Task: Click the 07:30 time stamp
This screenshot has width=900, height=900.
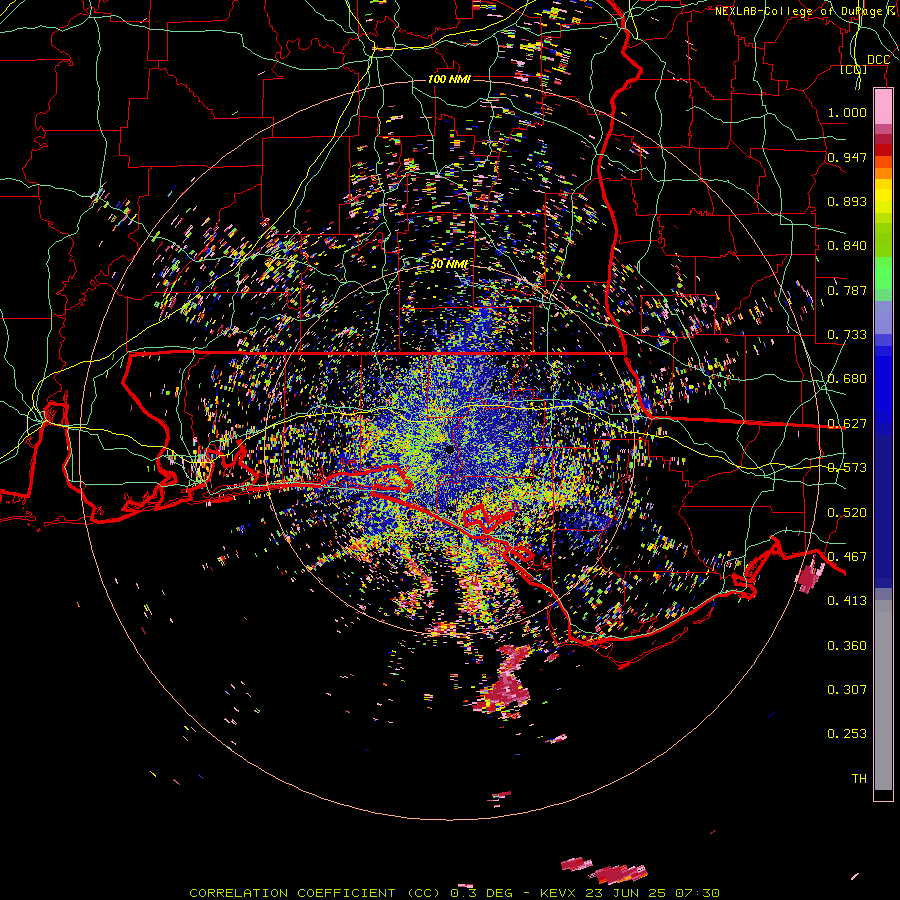Action: point(697,893)
